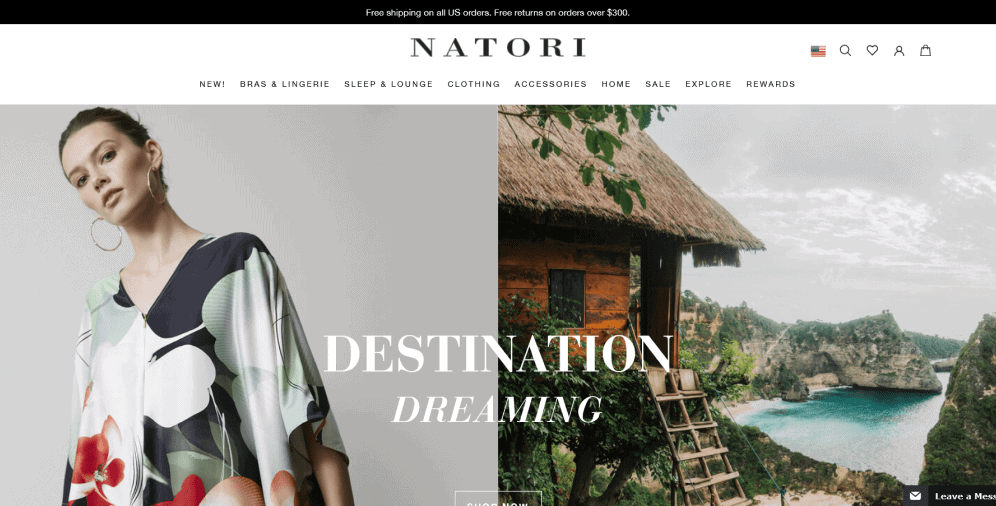Viewport: 996px width, 506px height.
Task: Select the Home navigation item
Action: click(x=616, y=84)
